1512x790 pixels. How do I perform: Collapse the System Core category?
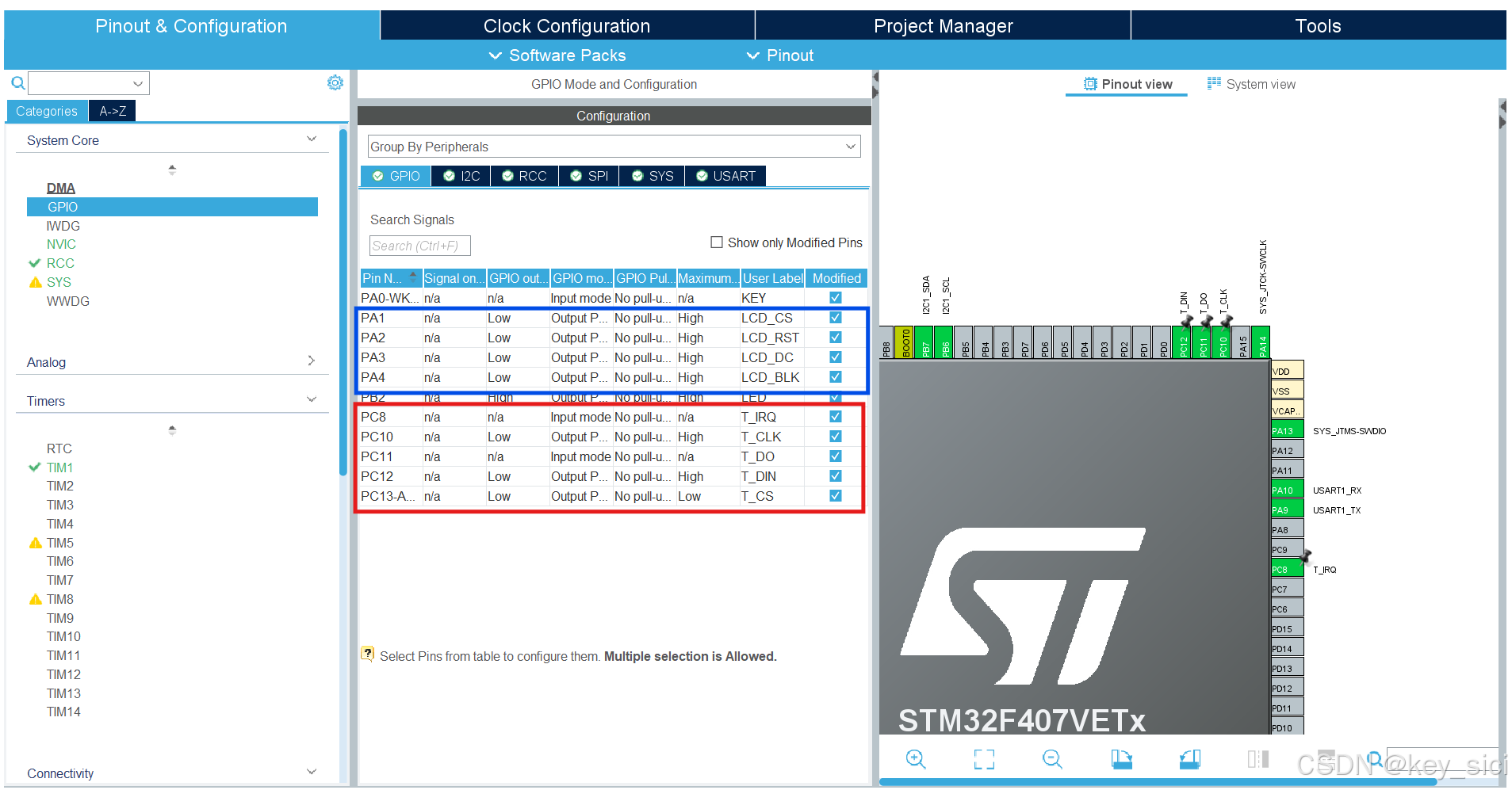312,139
